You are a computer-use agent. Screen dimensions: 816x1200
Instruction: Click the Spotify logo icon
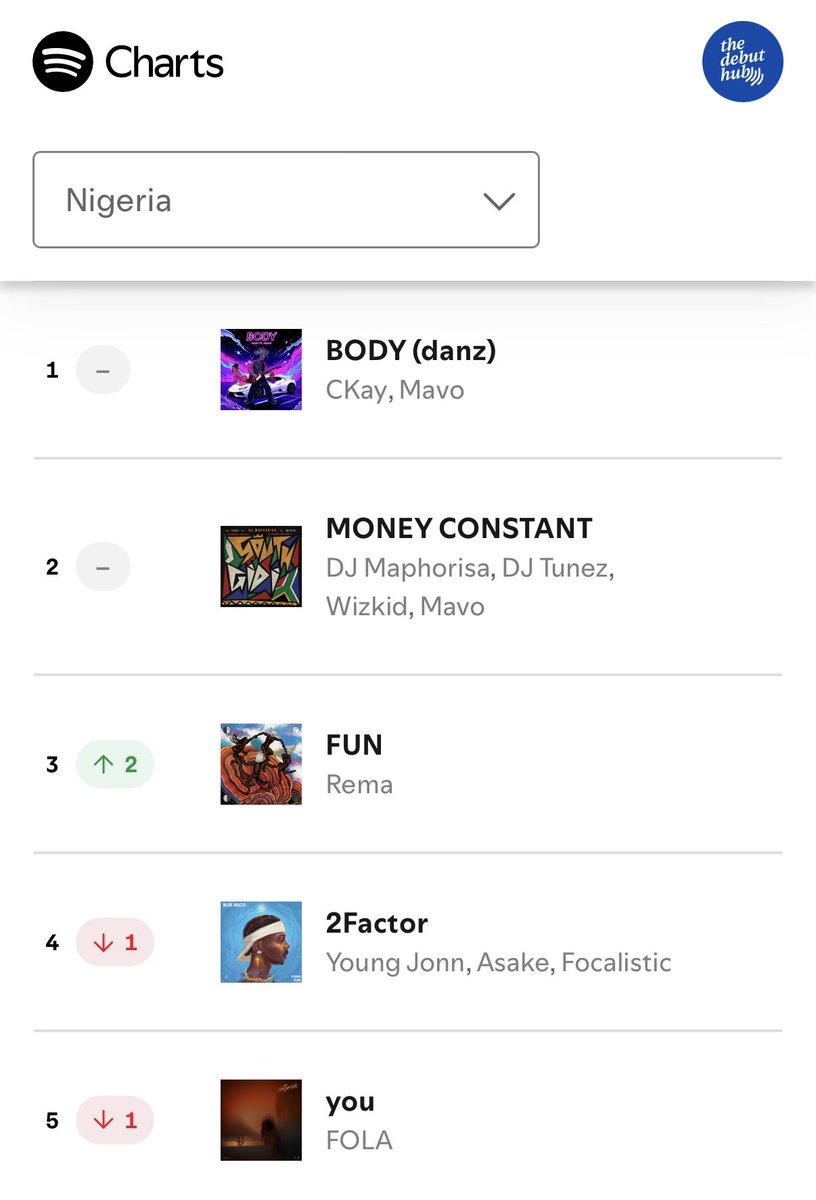[63, 62]
